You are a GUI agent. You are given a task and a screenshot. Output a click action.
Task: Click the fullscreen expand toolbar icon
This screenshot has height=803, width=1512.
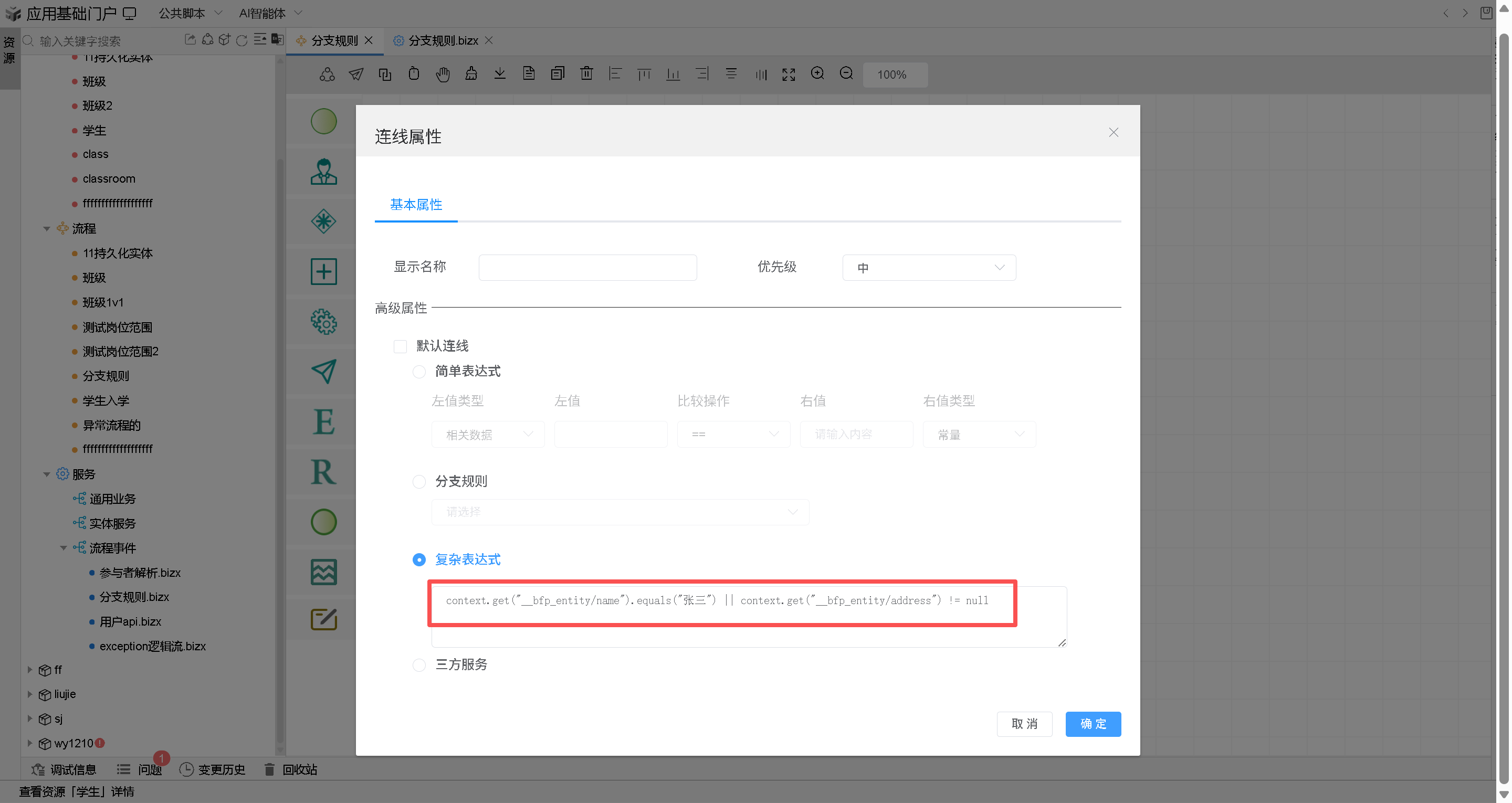coord(788,74)
